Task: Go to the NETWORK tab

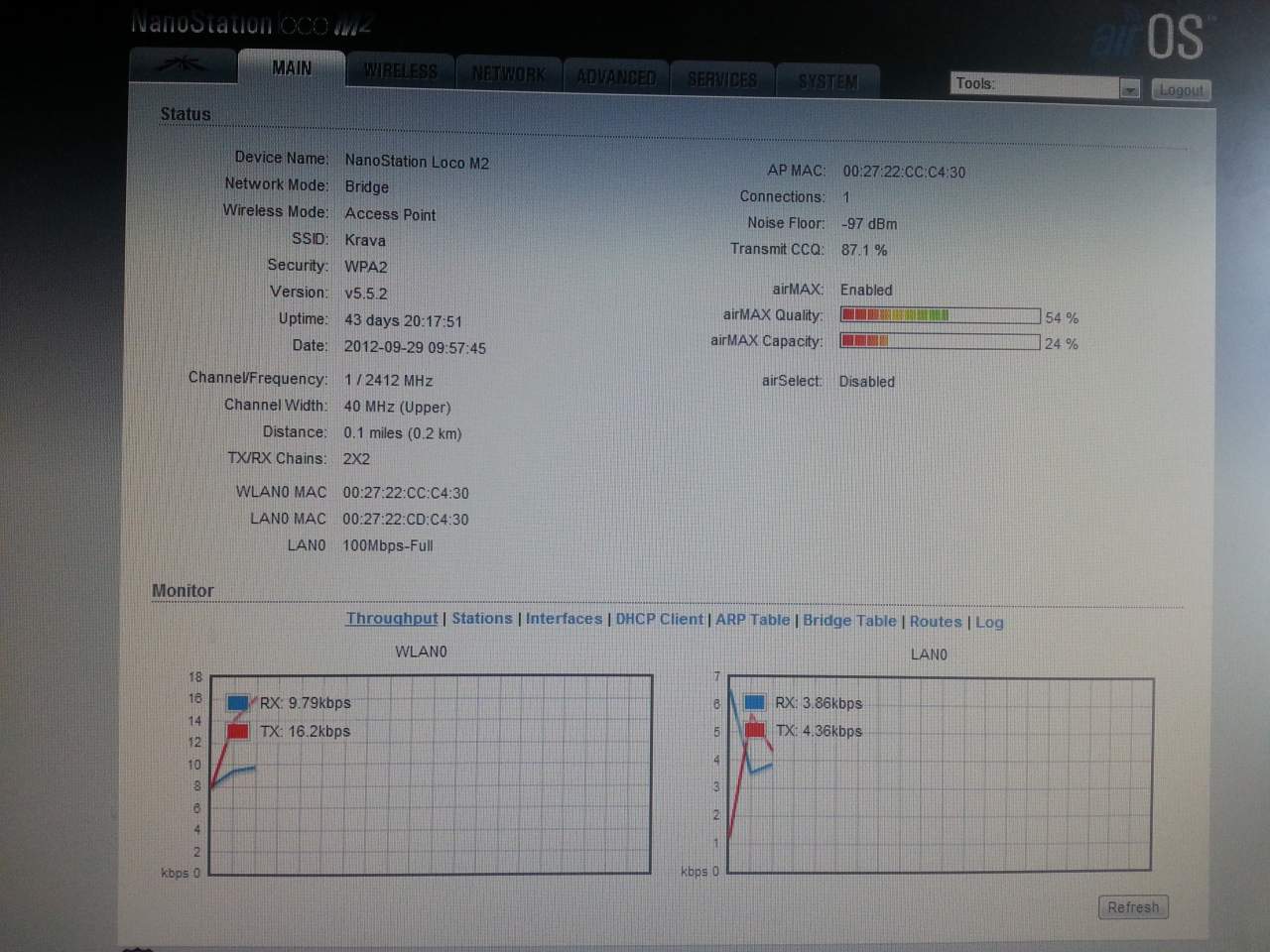Action: 508,74
